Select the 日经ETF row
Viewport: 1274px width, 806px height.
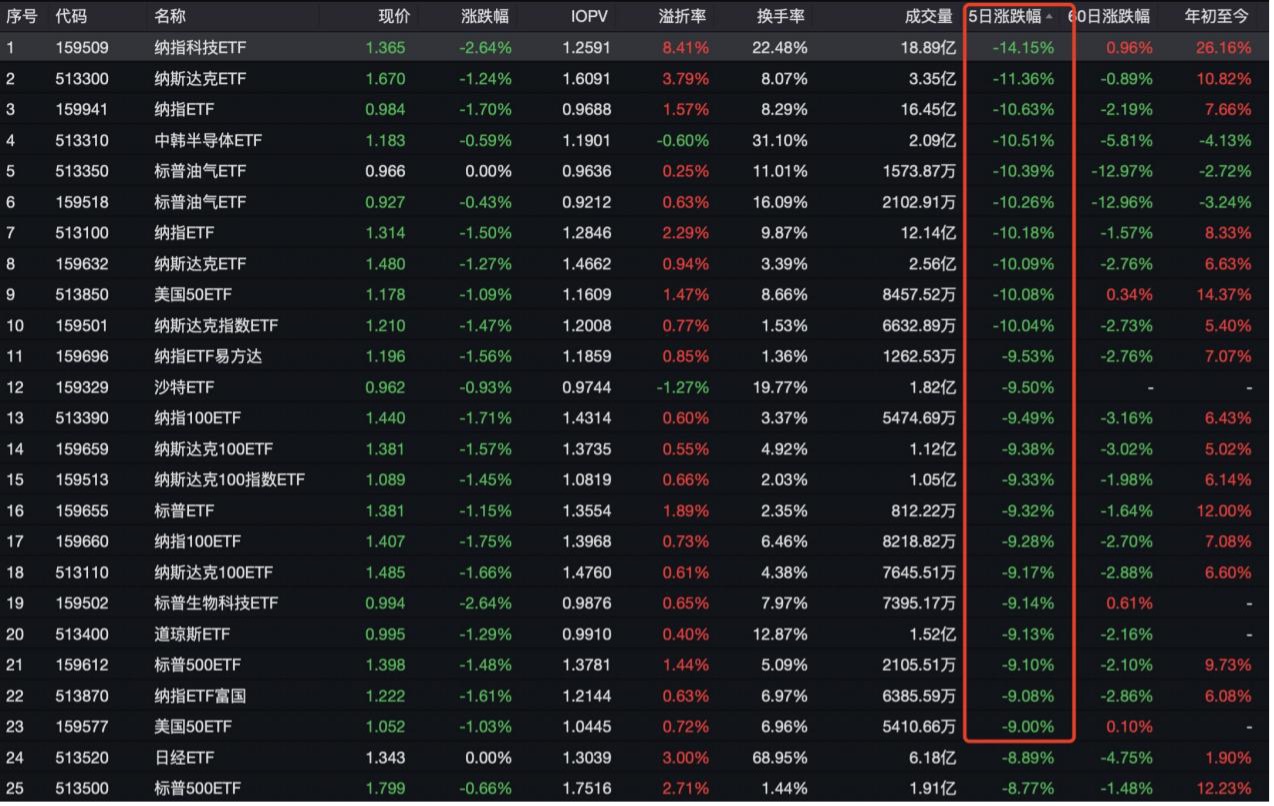coord(184,758)
